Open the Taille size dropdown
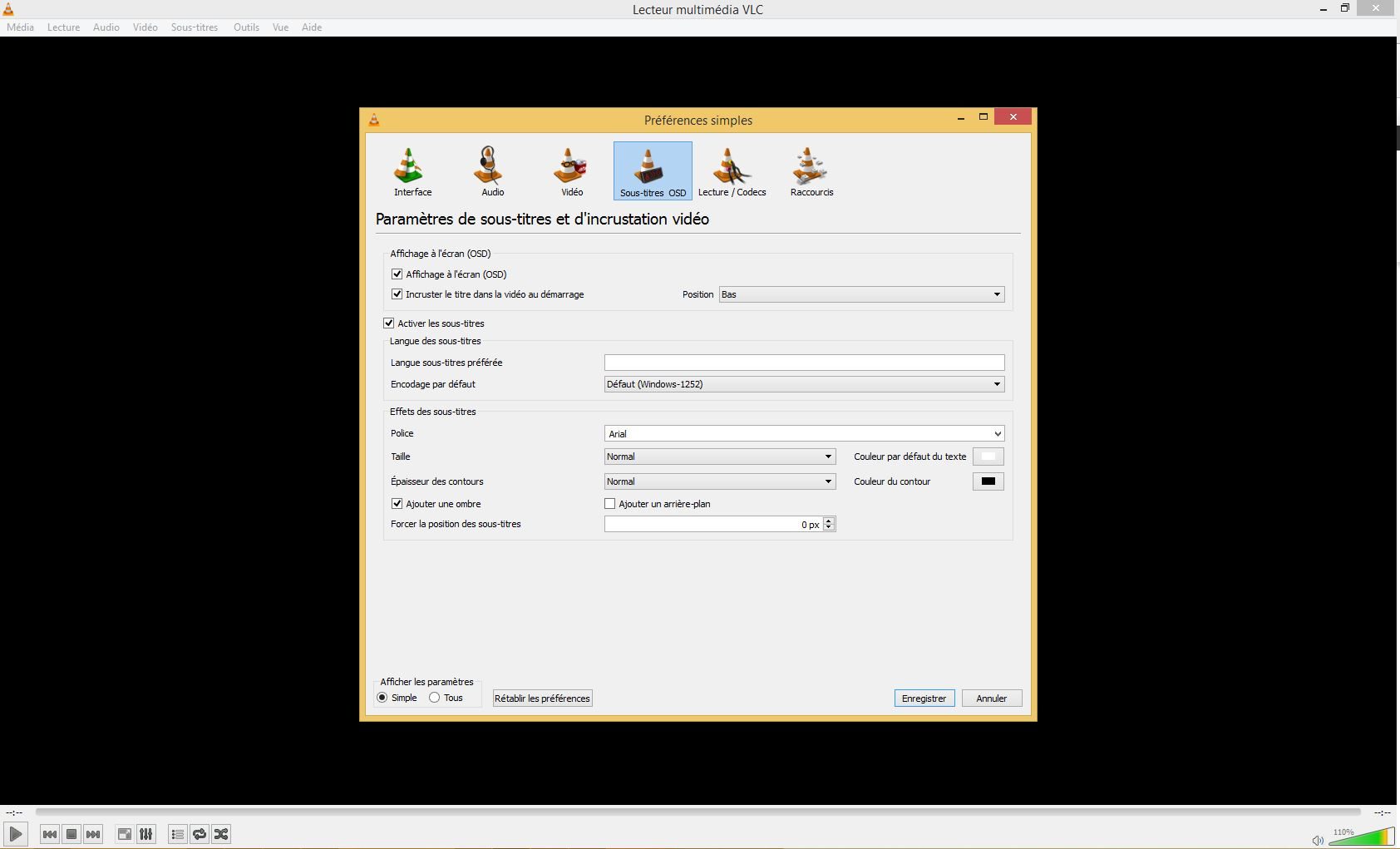Viewport: 1400px width, 849px height. click(719, 457)
